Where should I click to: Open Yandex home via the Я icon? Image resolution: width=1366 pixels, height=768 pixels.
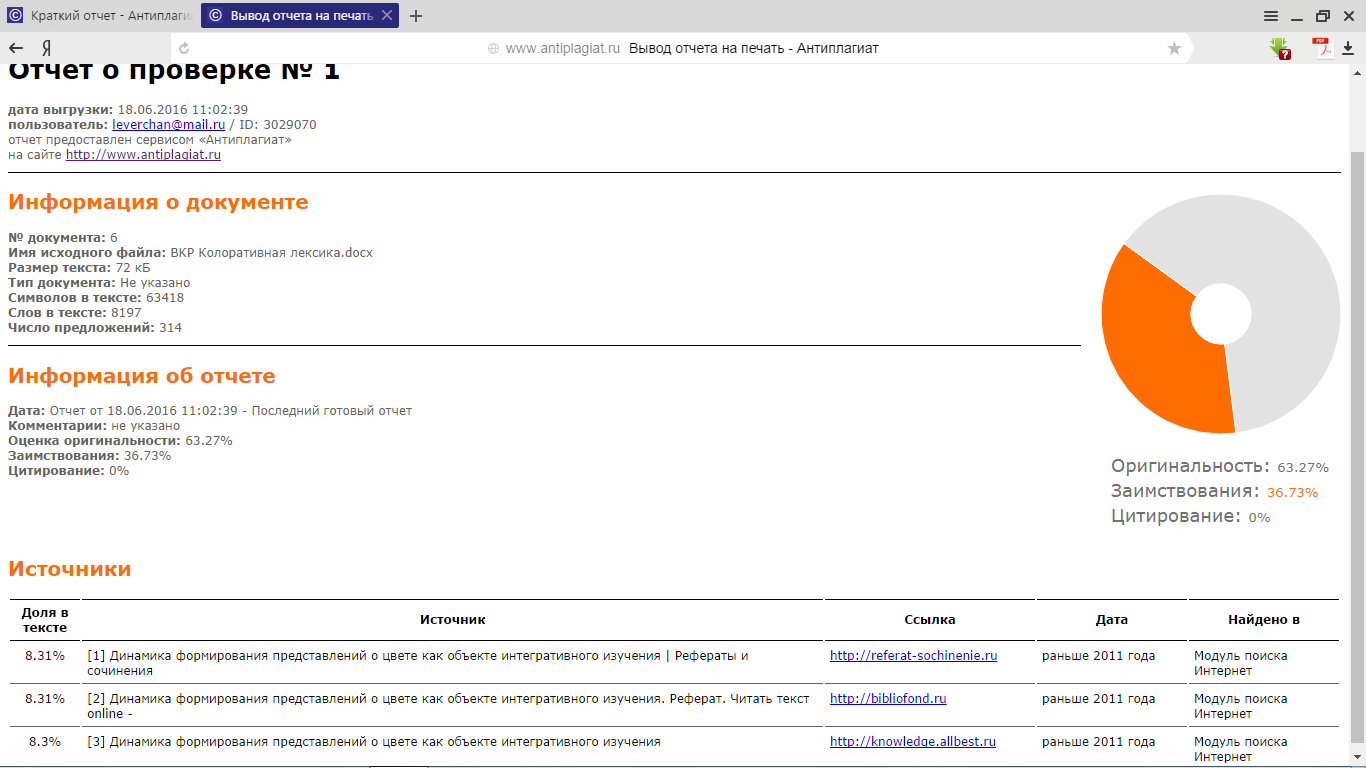46,48
